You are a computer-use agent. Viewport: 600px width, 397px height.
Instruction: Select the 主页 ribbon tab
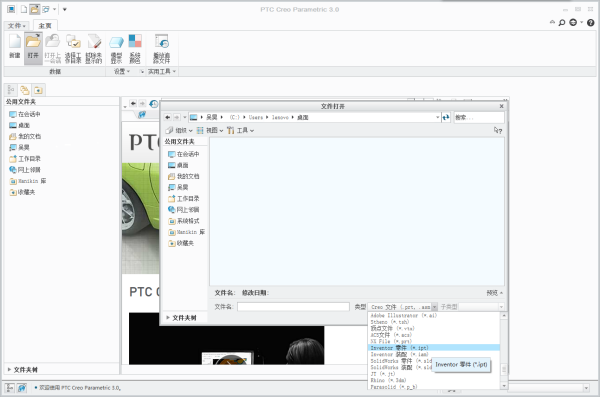tap(45, 26)
